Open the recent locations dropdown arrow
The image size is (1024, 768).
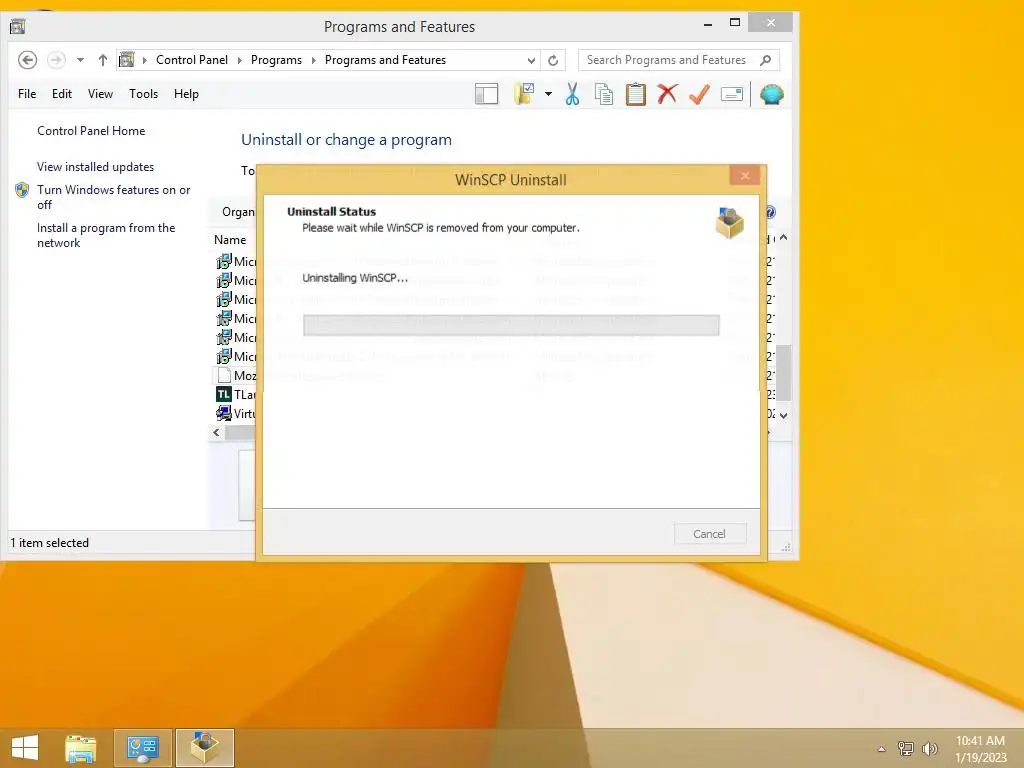pos(80,60)
